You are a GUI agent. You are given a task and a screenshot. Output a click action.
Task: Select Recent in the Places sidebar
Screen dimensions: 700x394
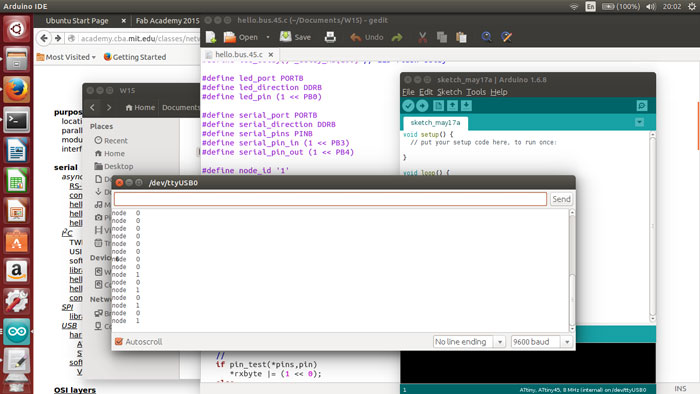coord(111,141)
